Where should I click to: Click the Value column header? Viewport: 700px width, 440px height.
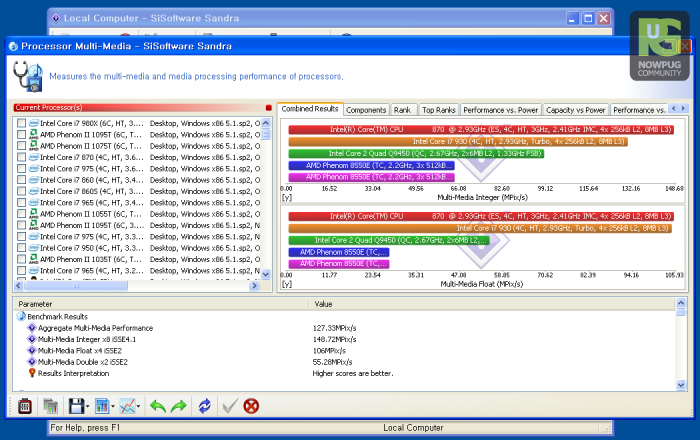492,304
